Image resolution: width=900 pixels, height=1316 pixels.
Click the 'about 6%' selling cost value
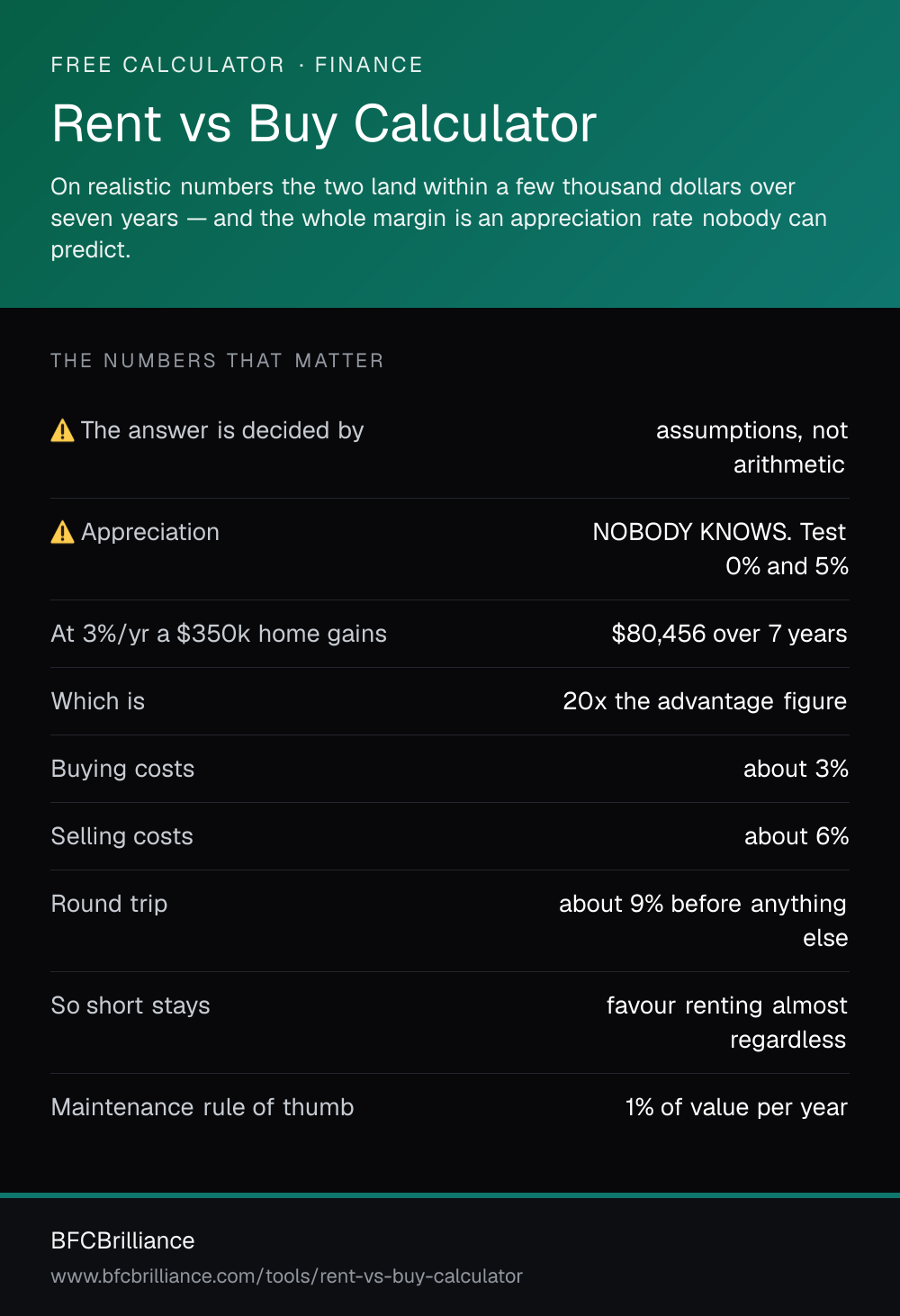[796, 836]
